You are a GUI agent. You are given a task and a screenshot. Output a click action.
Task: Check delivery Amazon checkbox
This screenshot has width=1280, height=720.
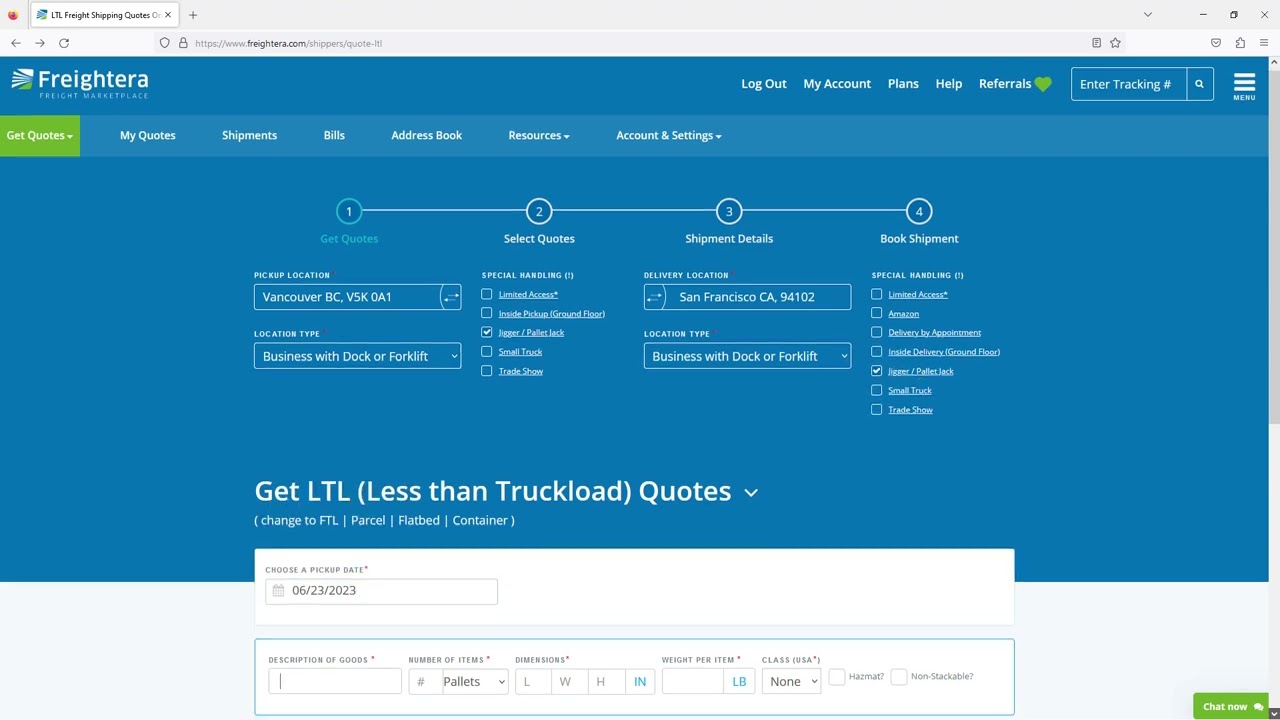tap(877, 313)
